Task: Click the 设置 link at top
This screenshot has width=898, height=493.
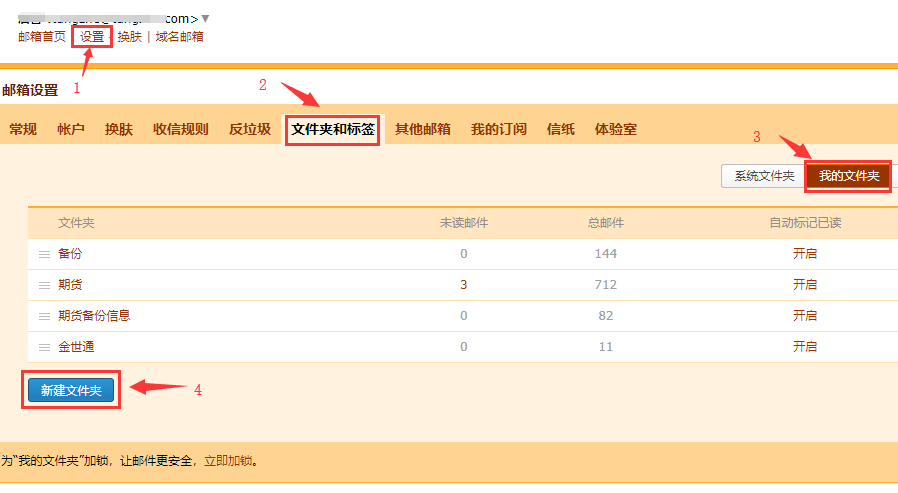Action: click(x=92, y=36)
